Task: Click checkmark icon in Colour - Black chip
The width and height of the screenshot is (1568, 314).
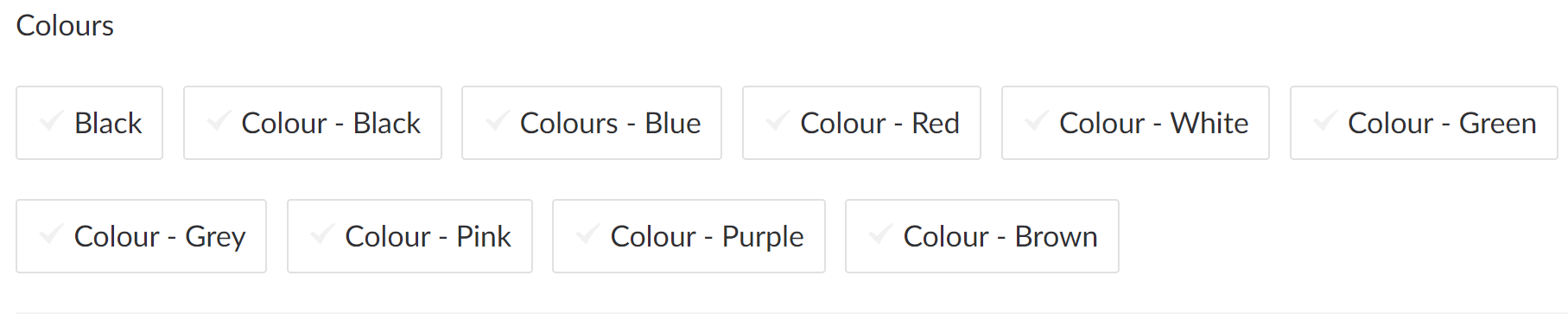Action: click(219, 121)
